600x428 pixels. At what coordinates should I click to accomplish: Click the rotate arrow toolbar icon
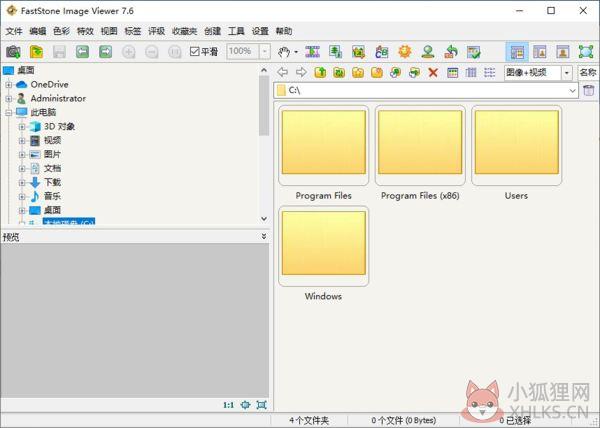451,52
